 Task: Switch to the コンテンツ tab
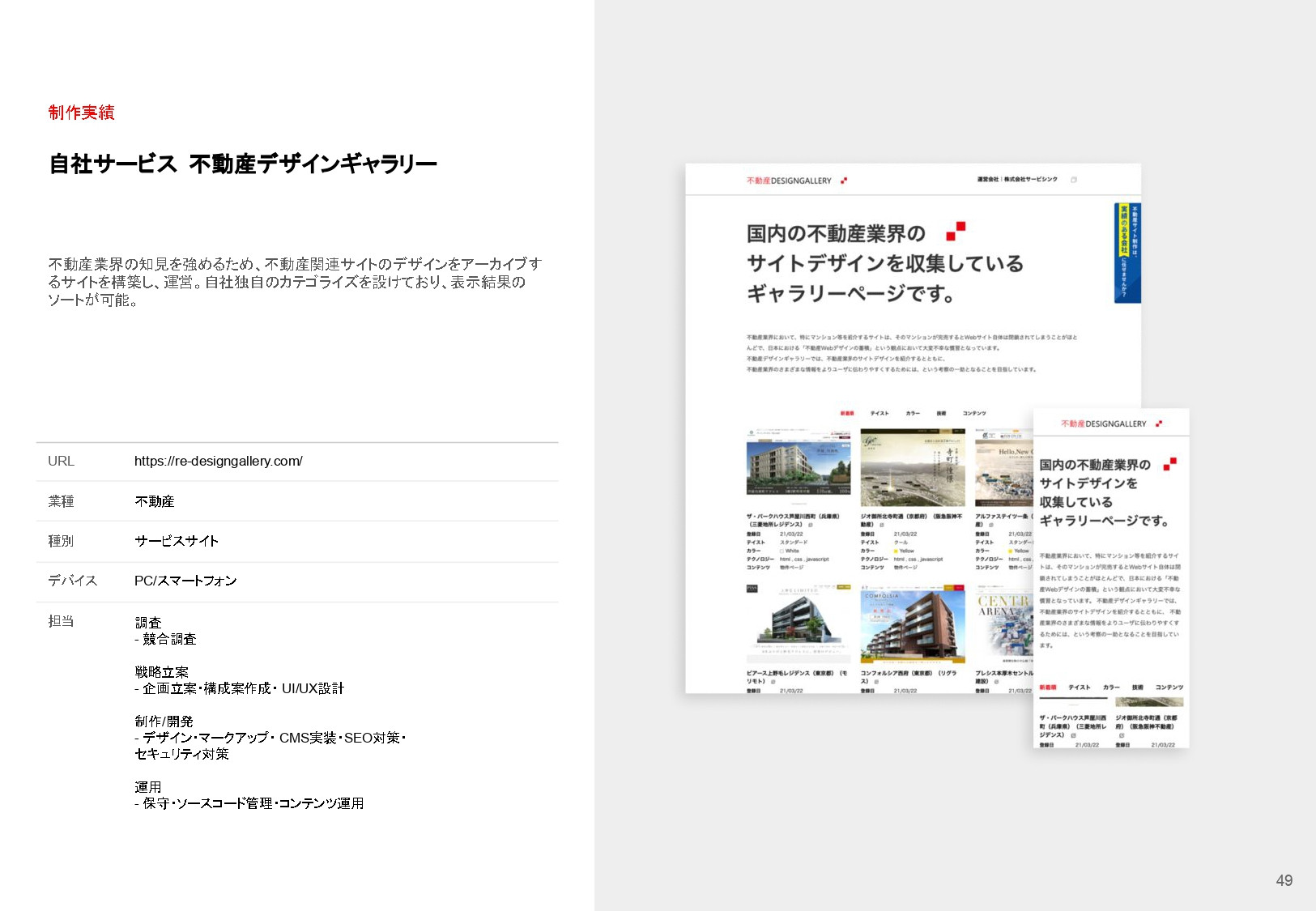pos(974,413)
